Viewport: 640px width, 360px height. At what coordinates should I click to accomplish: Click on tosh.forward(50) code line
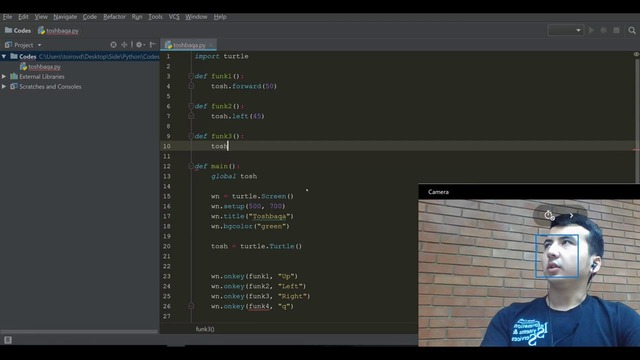tap(244, 86)
